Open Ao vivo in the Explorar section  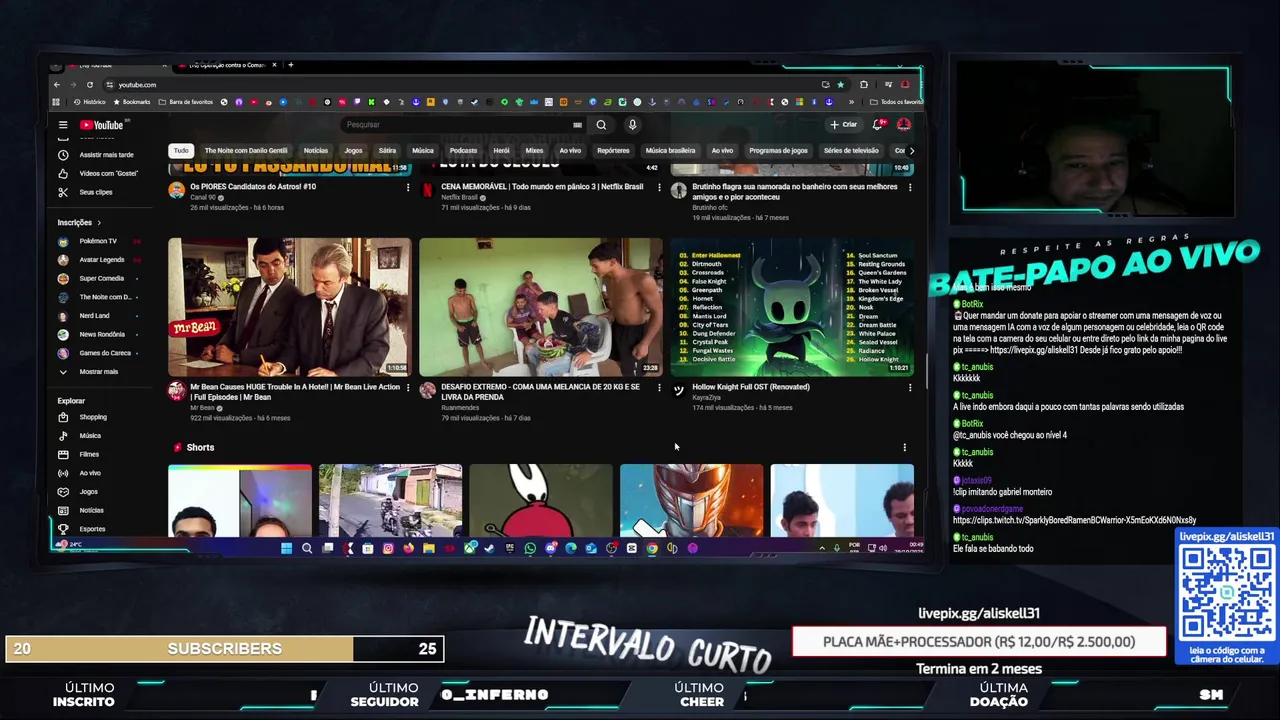tap(98, 473)
